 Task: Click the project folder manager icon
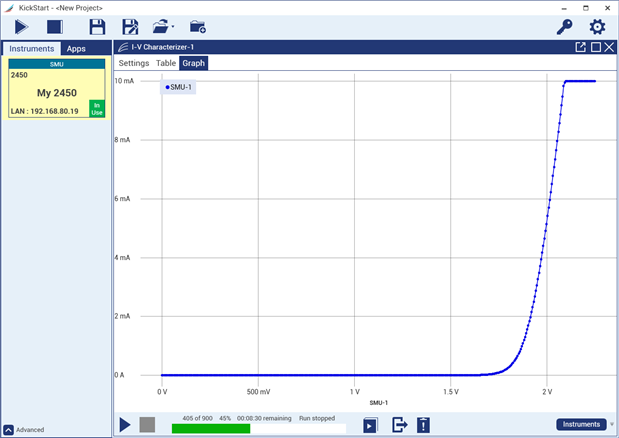coord(197,27)
